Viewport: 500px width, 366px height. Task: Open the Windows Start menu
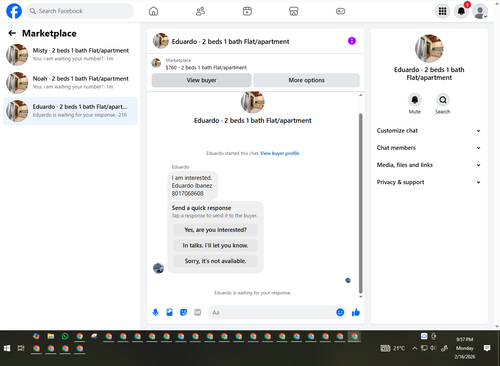pos(7,348)
